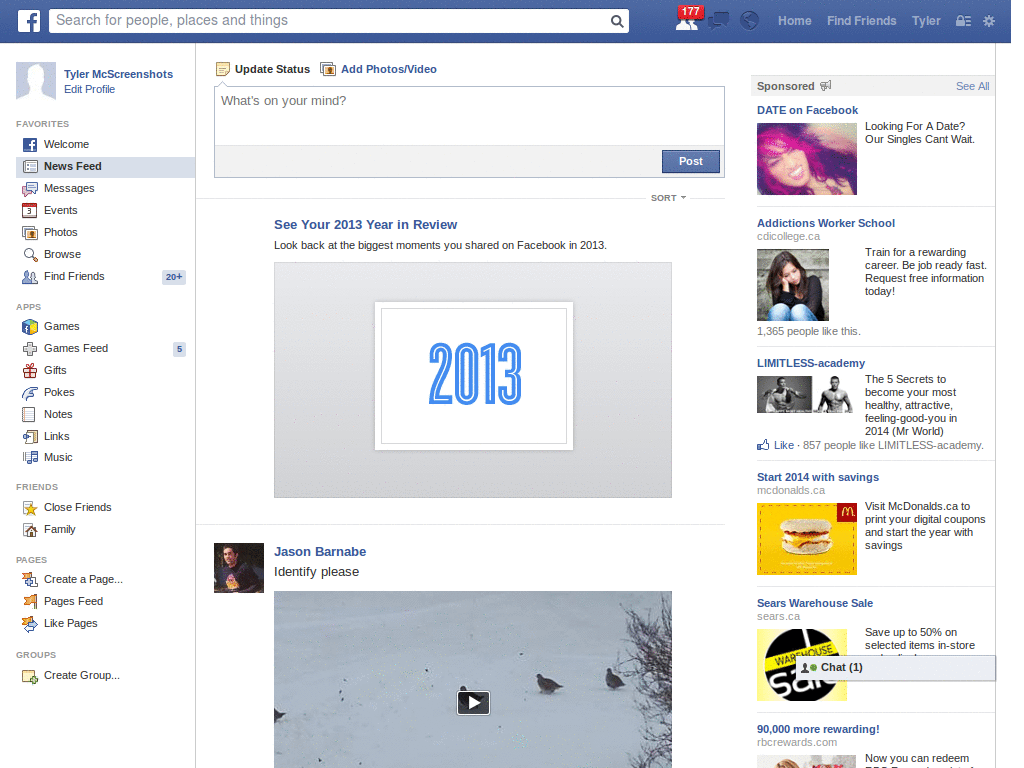Open Addictions Worker School ad title
This screenshot has height=768, width=1024.
click(825, 223)
